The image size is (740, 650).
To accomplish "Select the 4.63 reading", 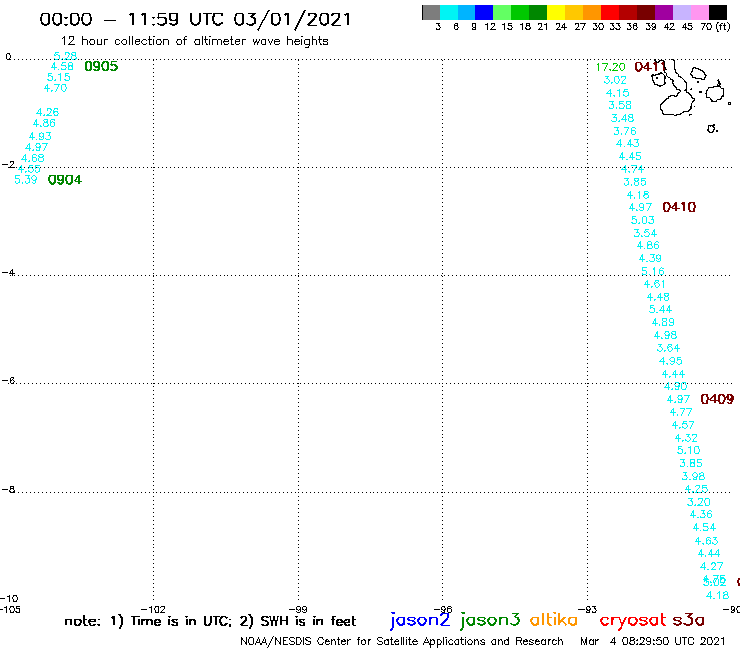I will pyautogui.click(x=706, y=540).
